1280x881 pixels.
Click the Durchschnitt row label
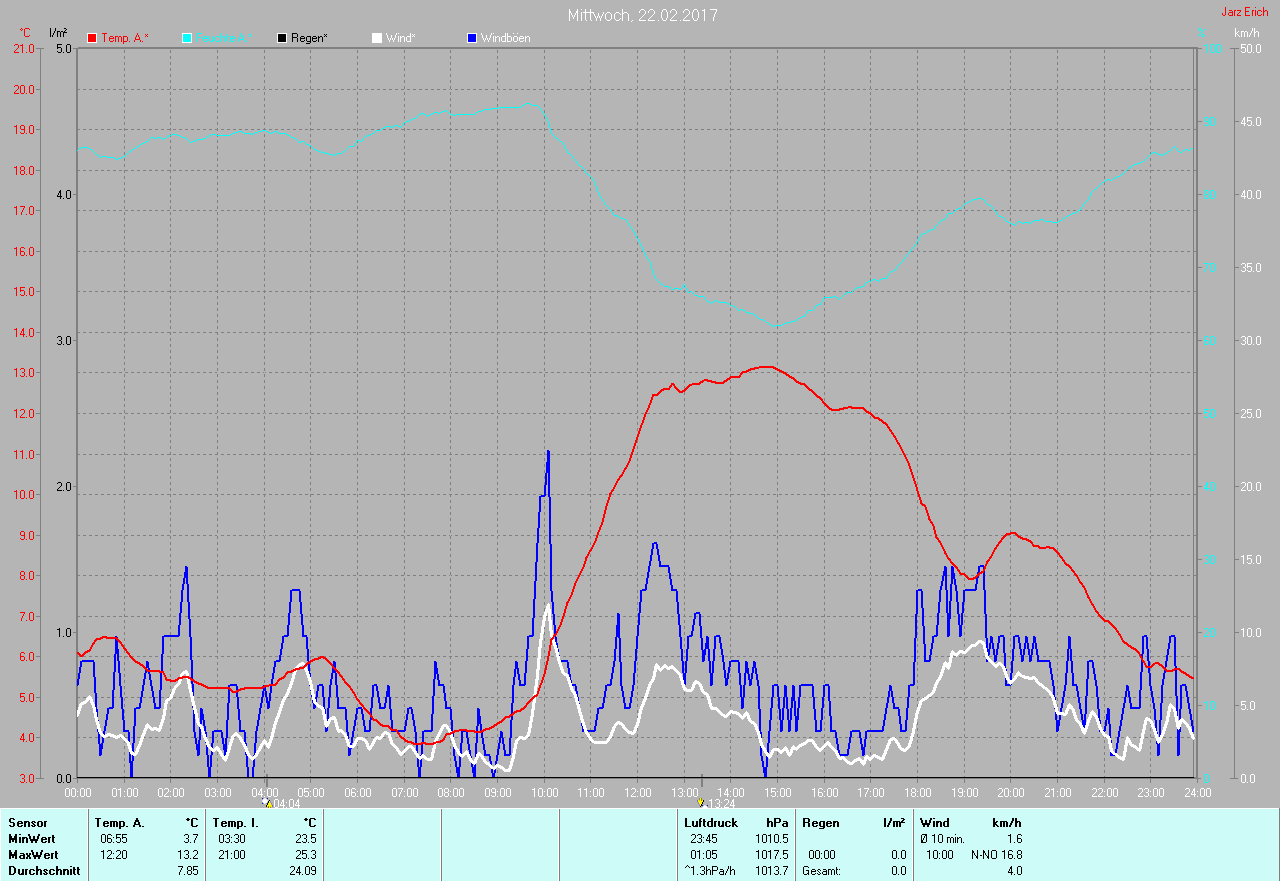click(43, 871)
